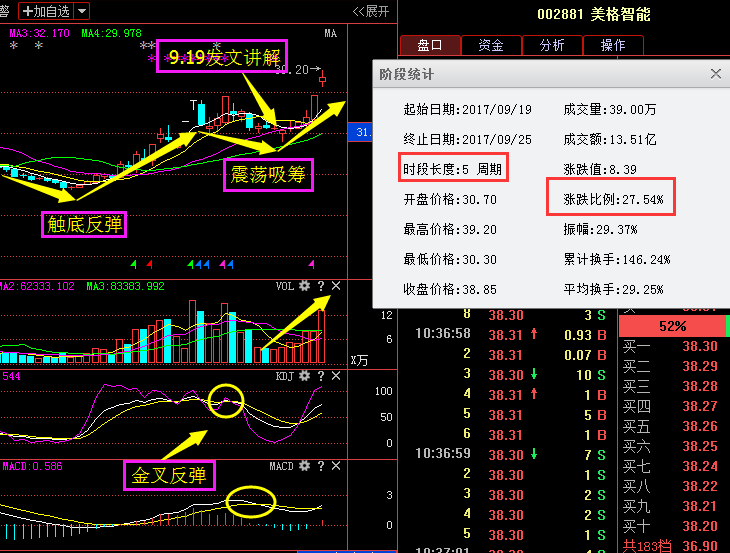
Task: Expand the chart using 展开 button
Action: (371, 11)
